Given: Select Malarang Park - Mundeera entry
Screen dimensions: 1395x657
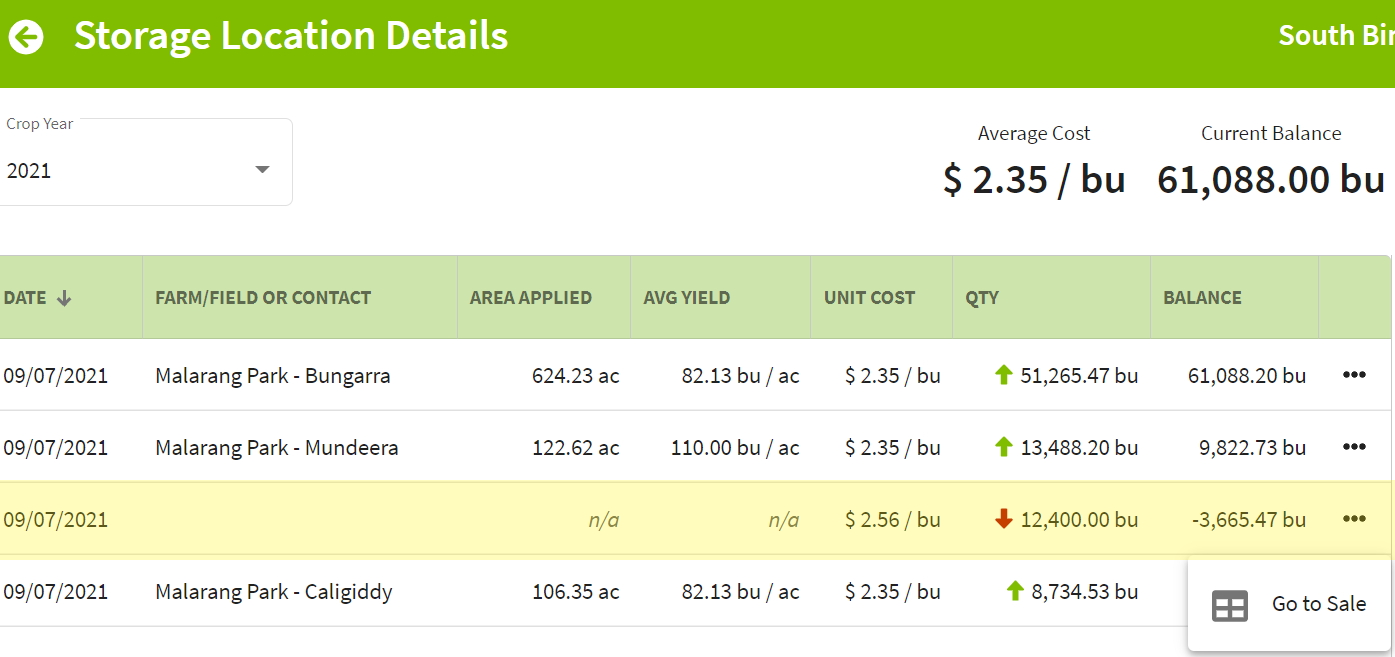Looking at the screenshot, I should (277, 448).
